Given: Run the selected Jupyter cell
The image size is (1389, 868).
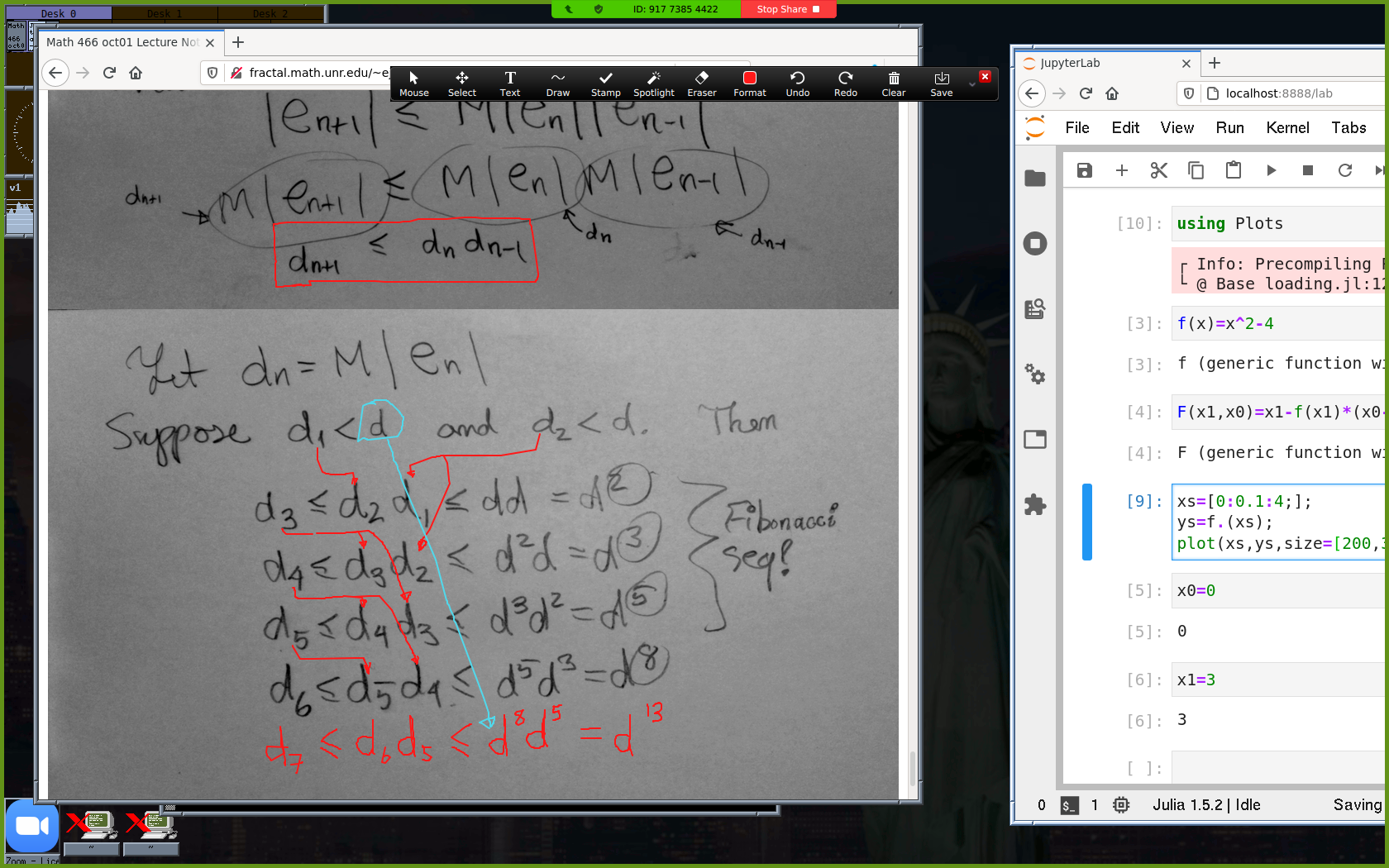Looking at the screenshot, I should point(1271,170).
